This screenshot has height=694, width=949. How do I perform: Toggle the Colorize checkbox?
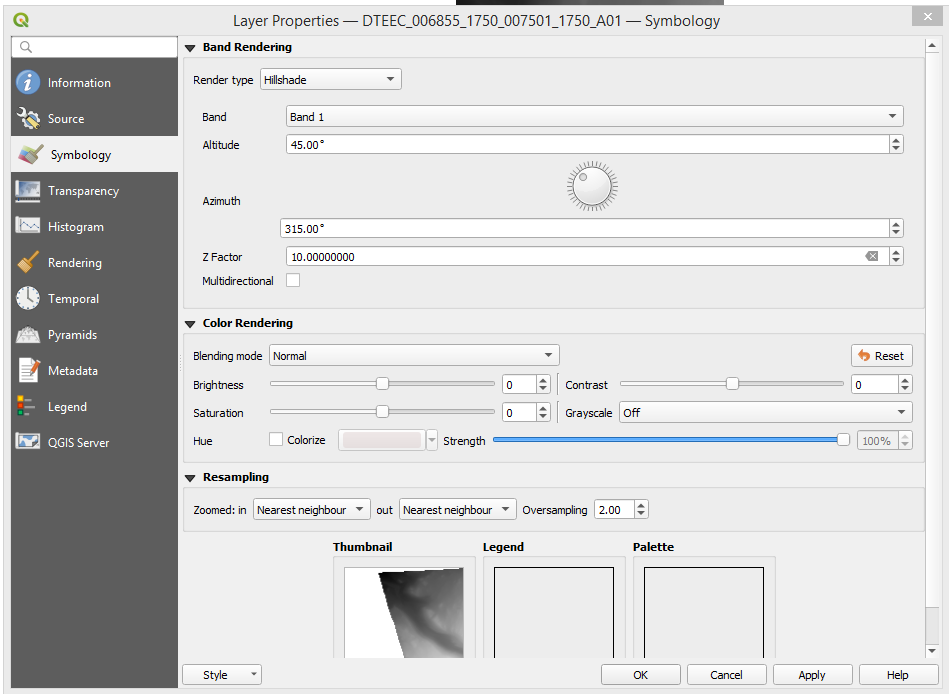[276, 440]
